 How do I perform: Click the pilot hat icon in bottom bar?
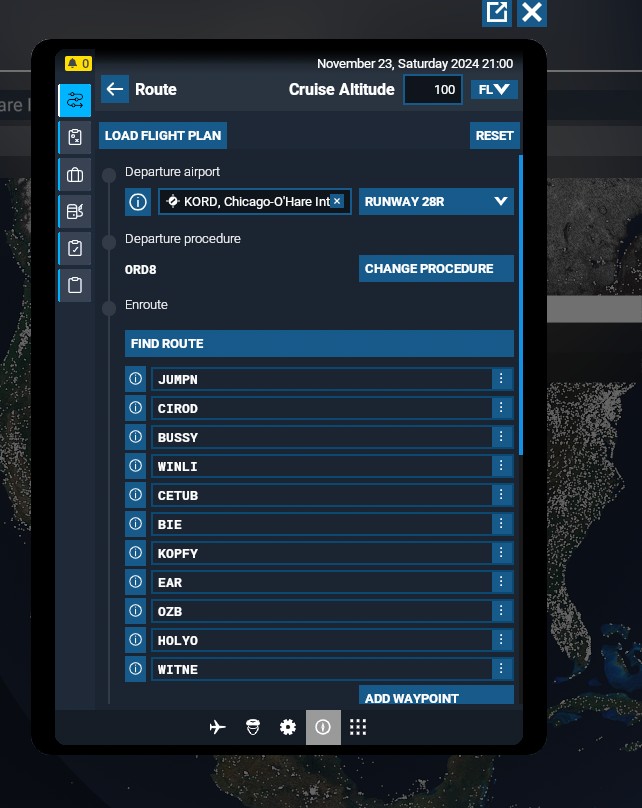point(253,727)
